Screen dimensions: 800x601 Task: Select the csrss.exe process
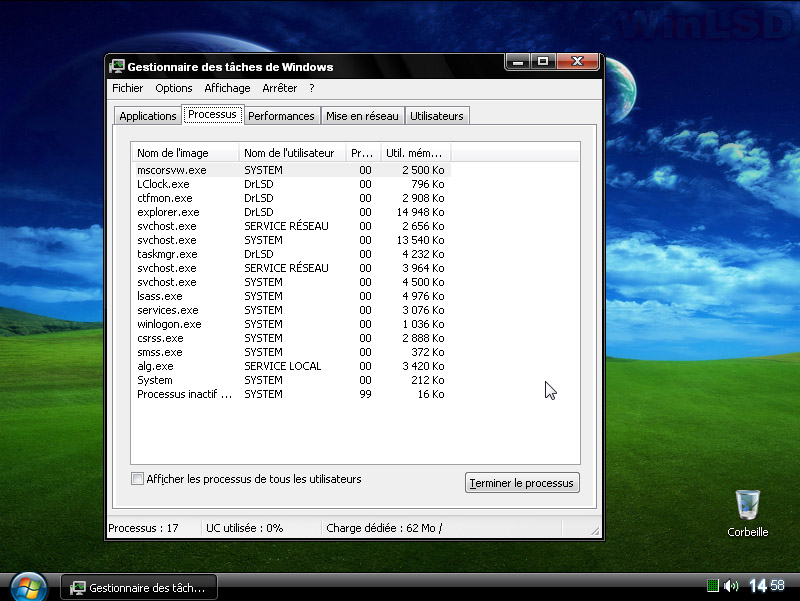pyautogui.click(x=160, y=338)
